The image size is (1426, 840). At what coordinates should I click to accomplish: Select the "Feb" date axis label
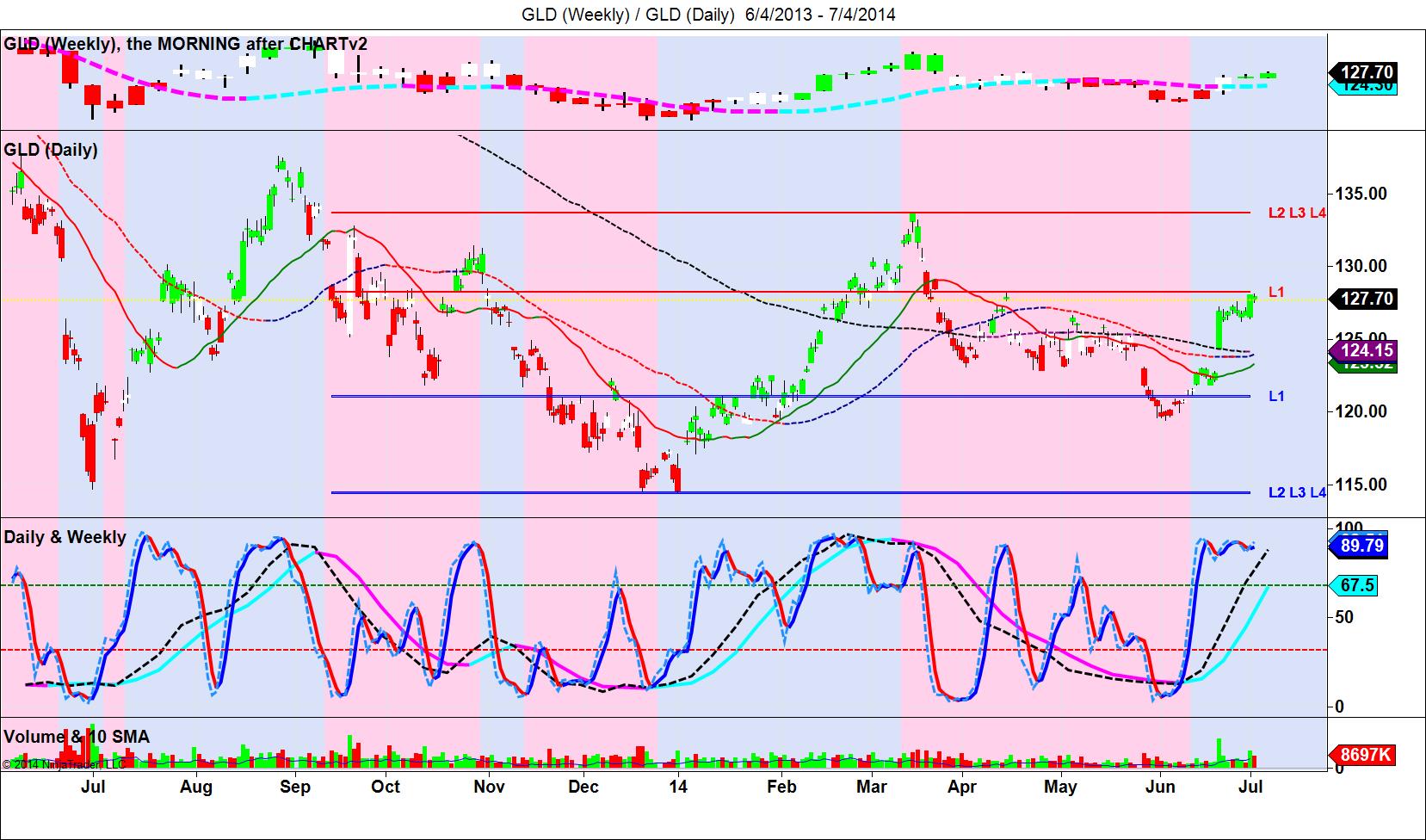click(x=781, y=787)
